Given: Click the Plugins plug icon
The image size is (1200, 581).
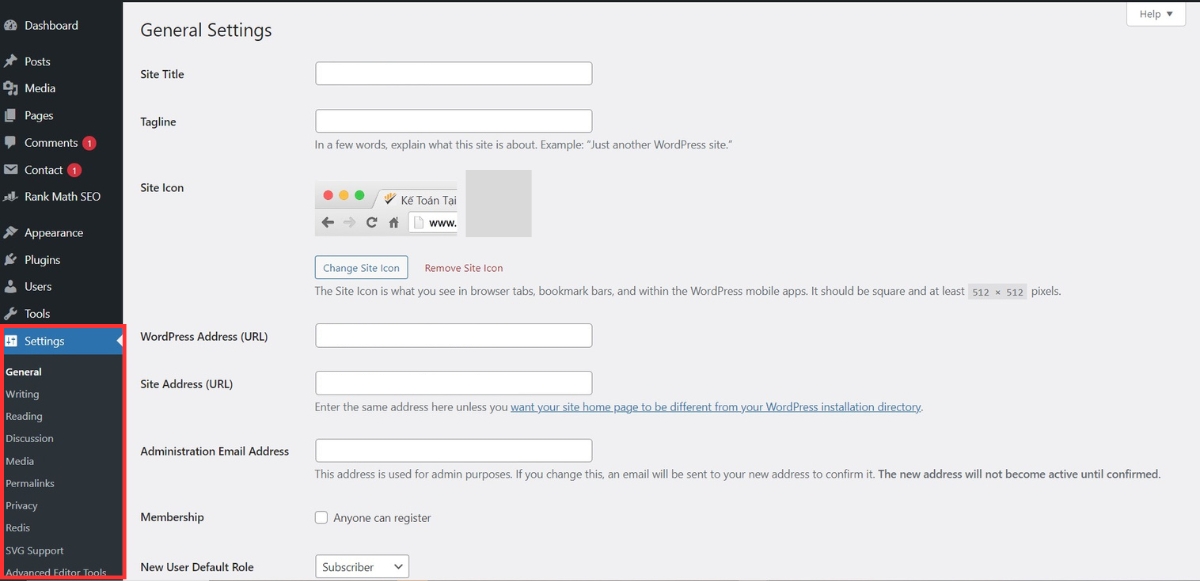Looking at the screenshot, I should (10, 260).
